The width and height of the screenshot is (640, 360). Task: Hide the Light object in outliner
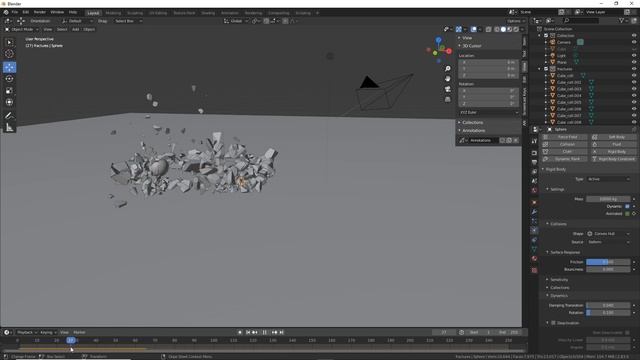pos(634,56)
